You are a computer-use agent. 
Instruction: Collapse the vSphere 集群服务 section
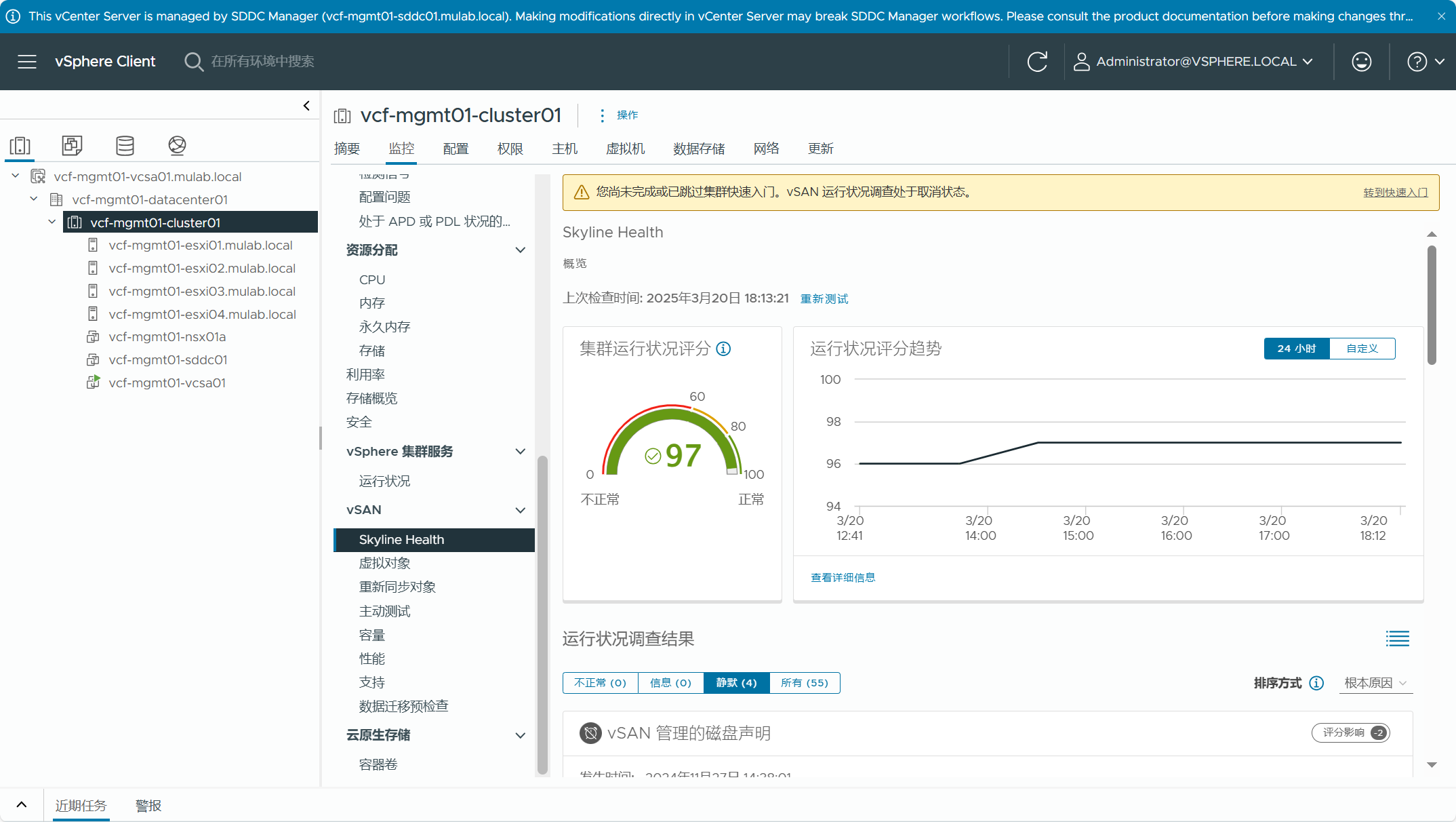coord(520,452)
